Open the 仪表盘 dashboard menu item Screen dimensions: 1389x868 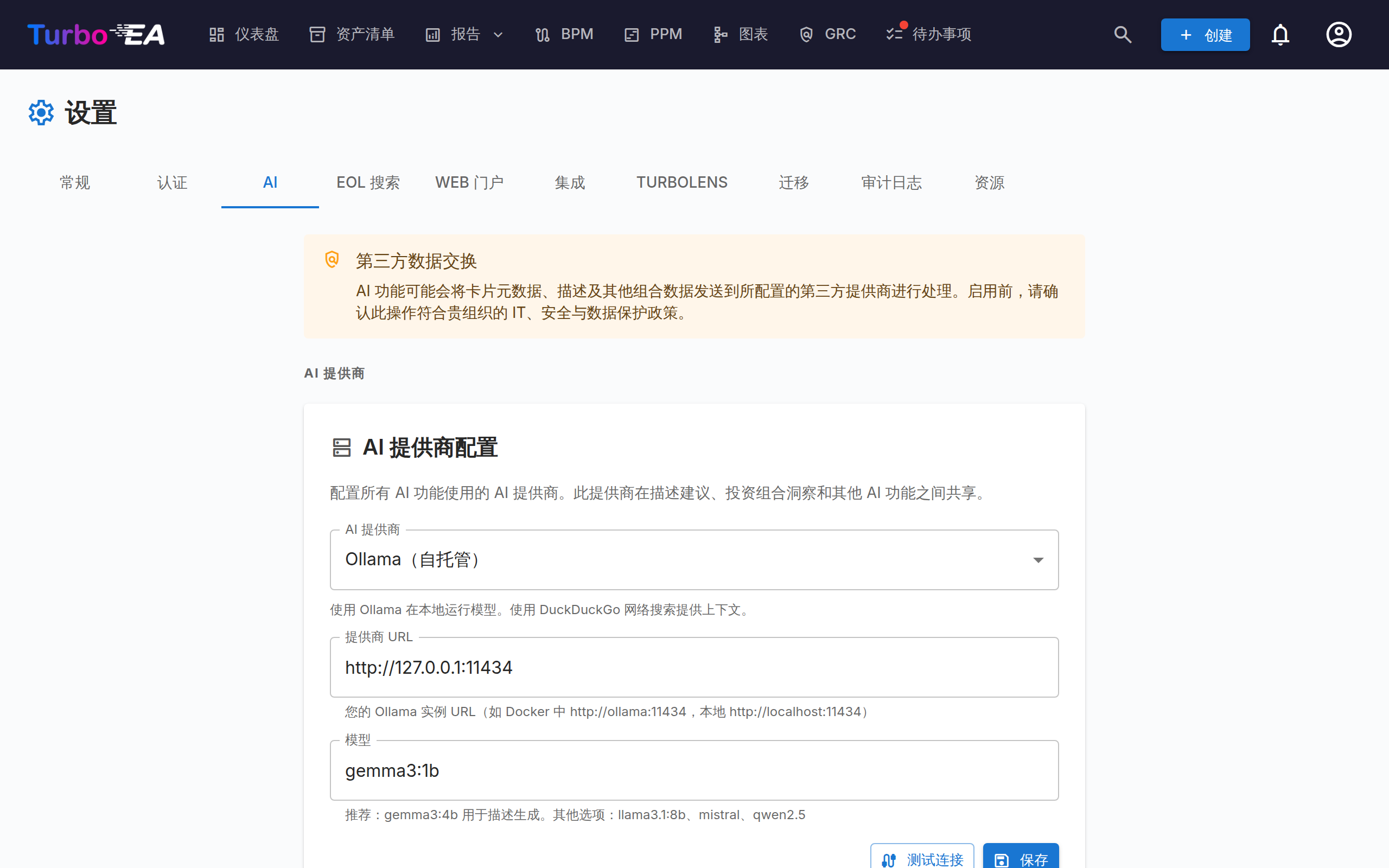[x=244, y=34]
